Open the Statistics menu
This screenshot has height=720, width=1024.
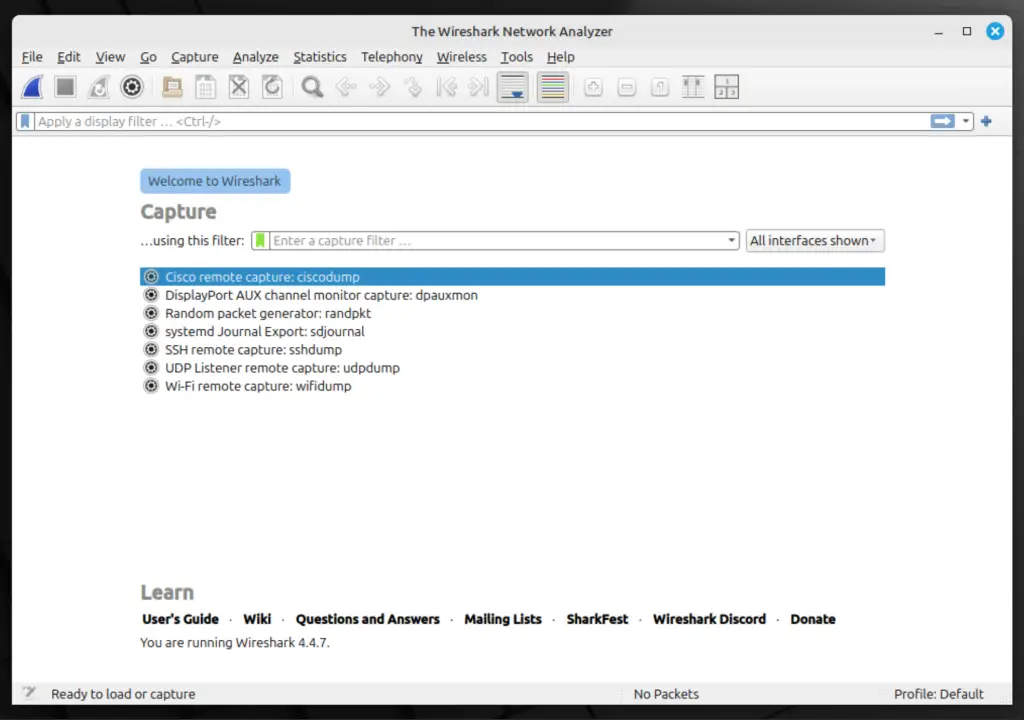pos(319,57)
